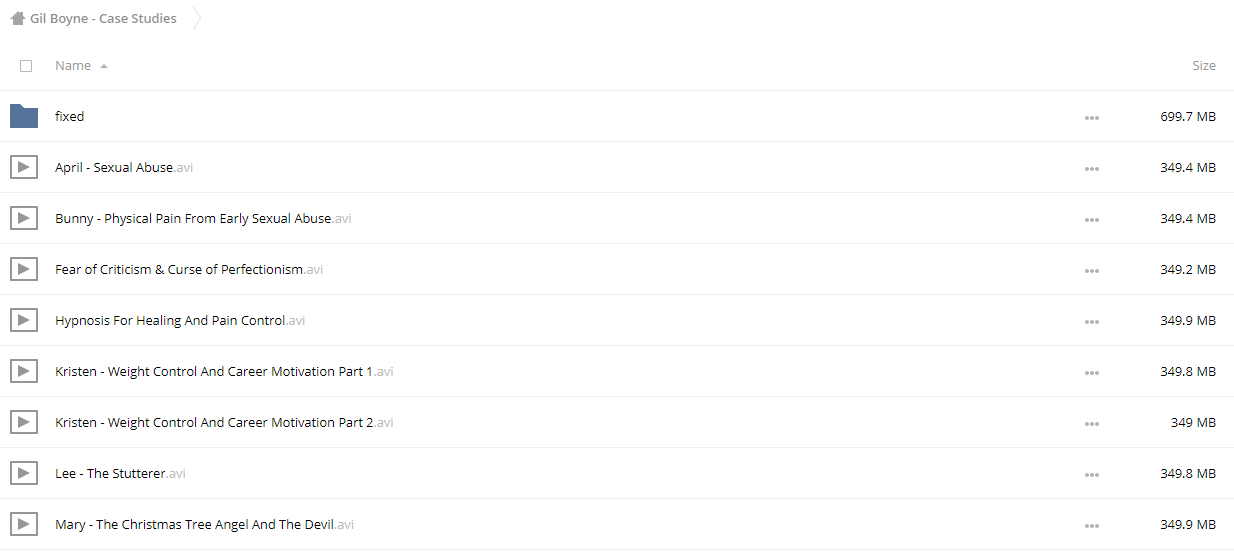This screenshot has height=551, width=1234.
Task: Open more options for Kristen Part 1 file
Action: coord(1091,373)
